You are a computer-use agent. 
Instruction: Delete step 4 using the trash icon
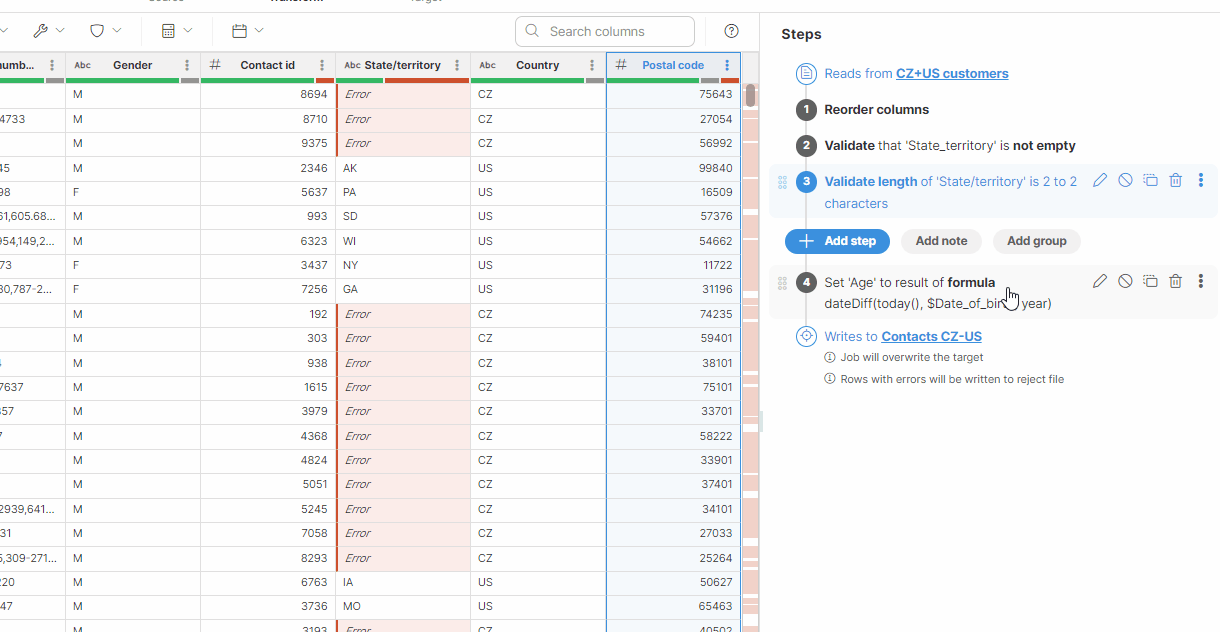click(1176, 282)
